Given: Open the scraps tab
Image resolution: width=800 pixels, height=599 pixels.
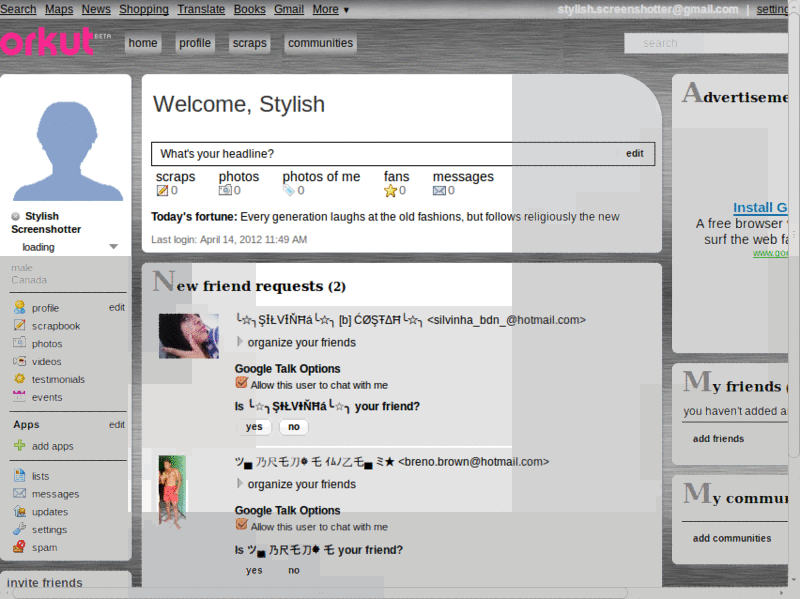Looking at the screenshot, I should pyautogui.click(x=249, y=43).
